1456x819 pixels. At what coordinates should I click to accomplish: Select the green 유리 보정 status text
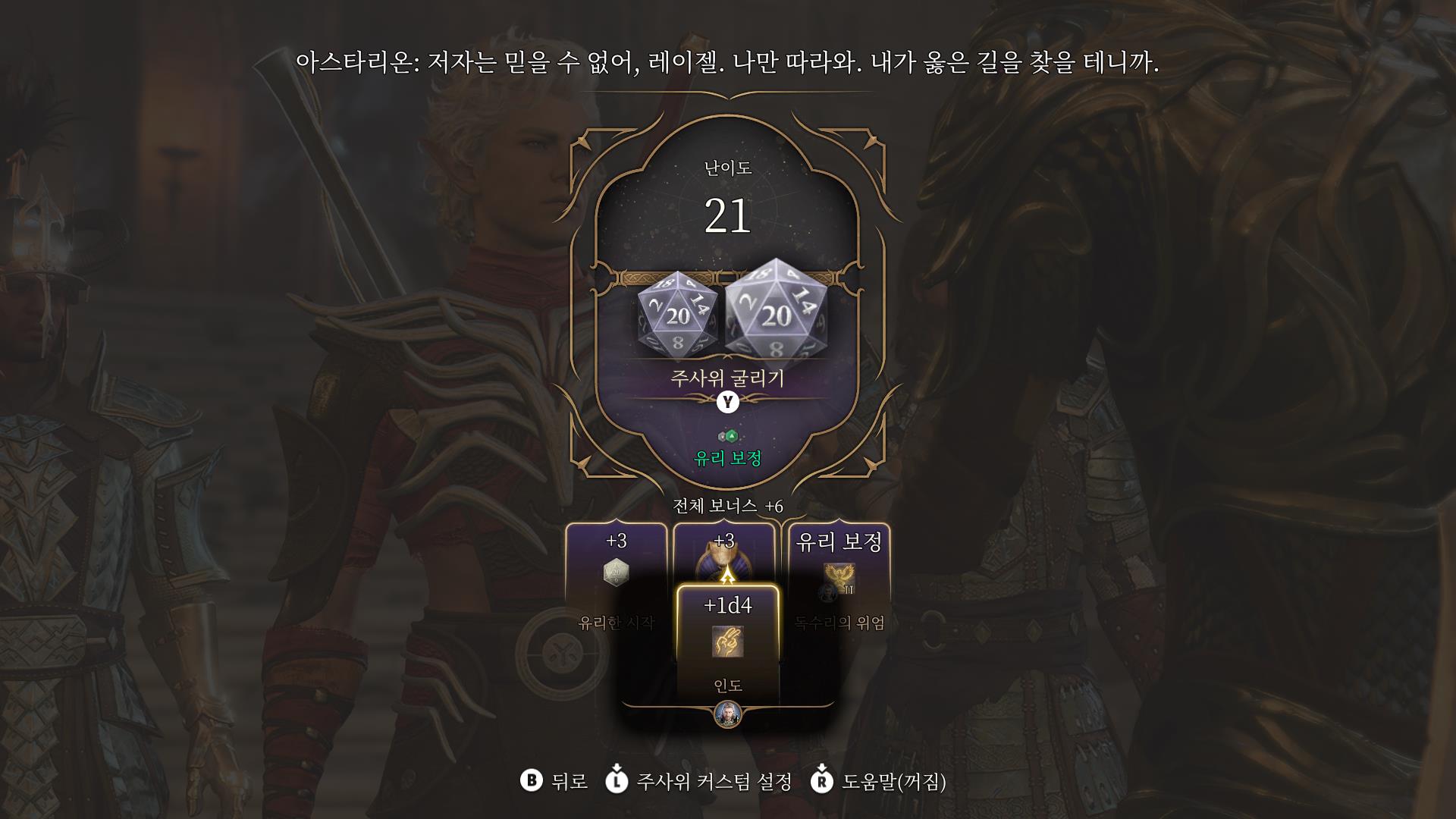pos(728,459)
